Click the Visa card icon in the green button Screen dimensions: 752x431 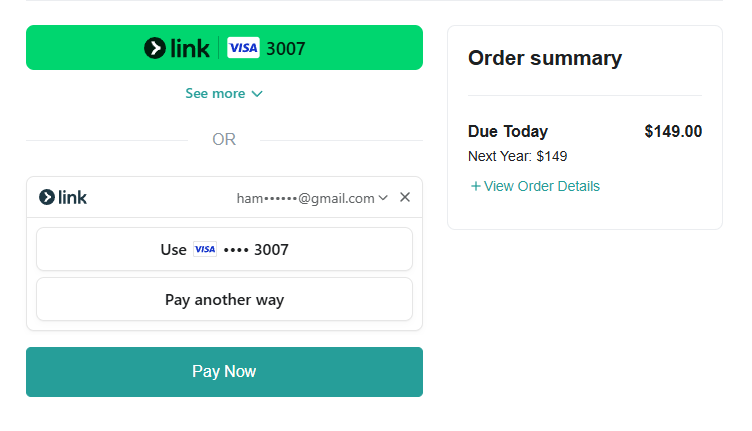click(x=243, y=48)
